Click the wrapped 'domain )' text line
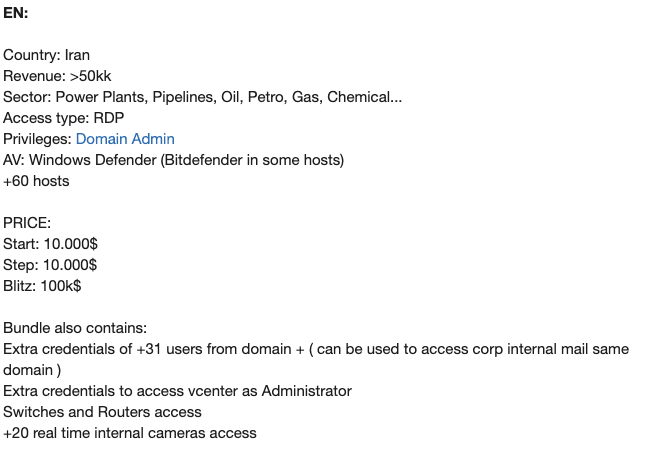 32,370
